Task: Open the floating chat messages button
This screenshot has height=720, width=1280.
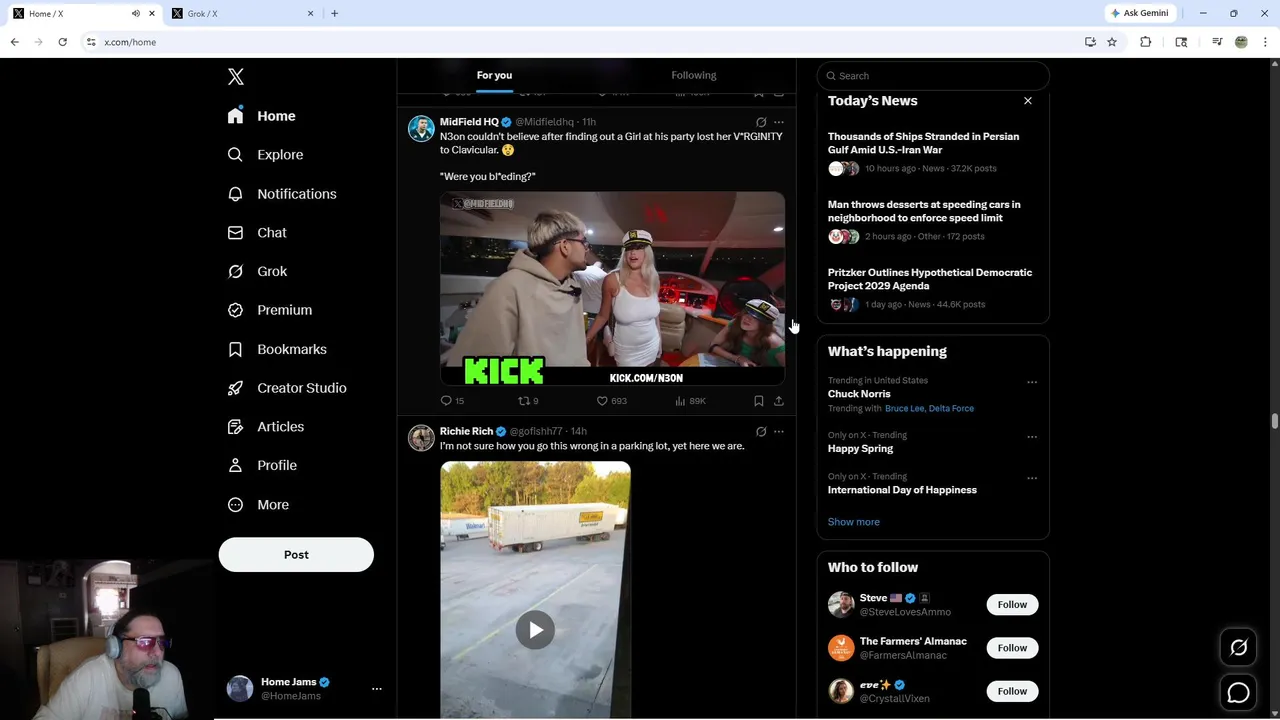Action: point(1238,692)
